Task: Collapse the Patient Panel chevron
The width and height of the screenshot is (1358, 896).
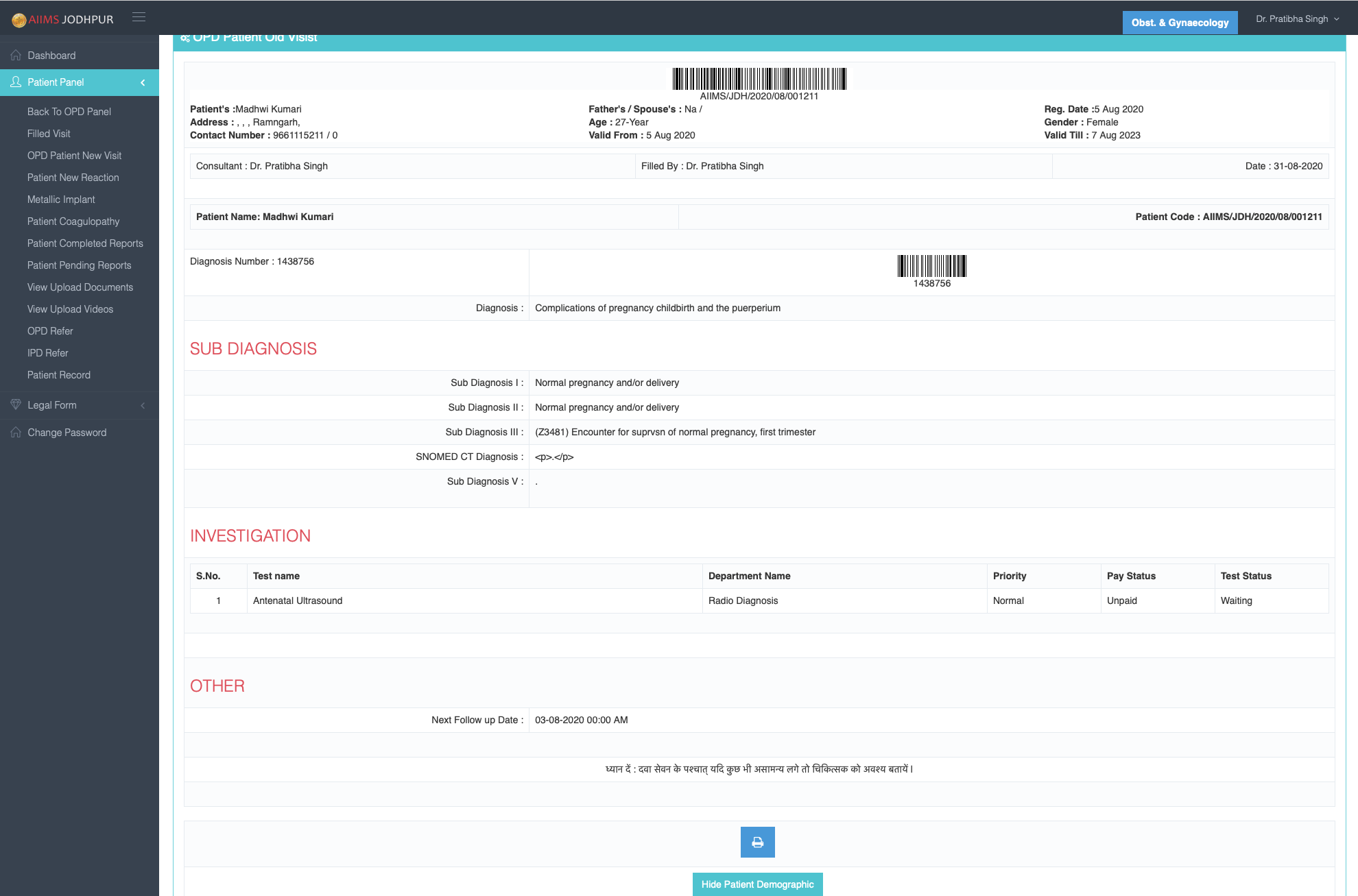Action: point(143,82)
